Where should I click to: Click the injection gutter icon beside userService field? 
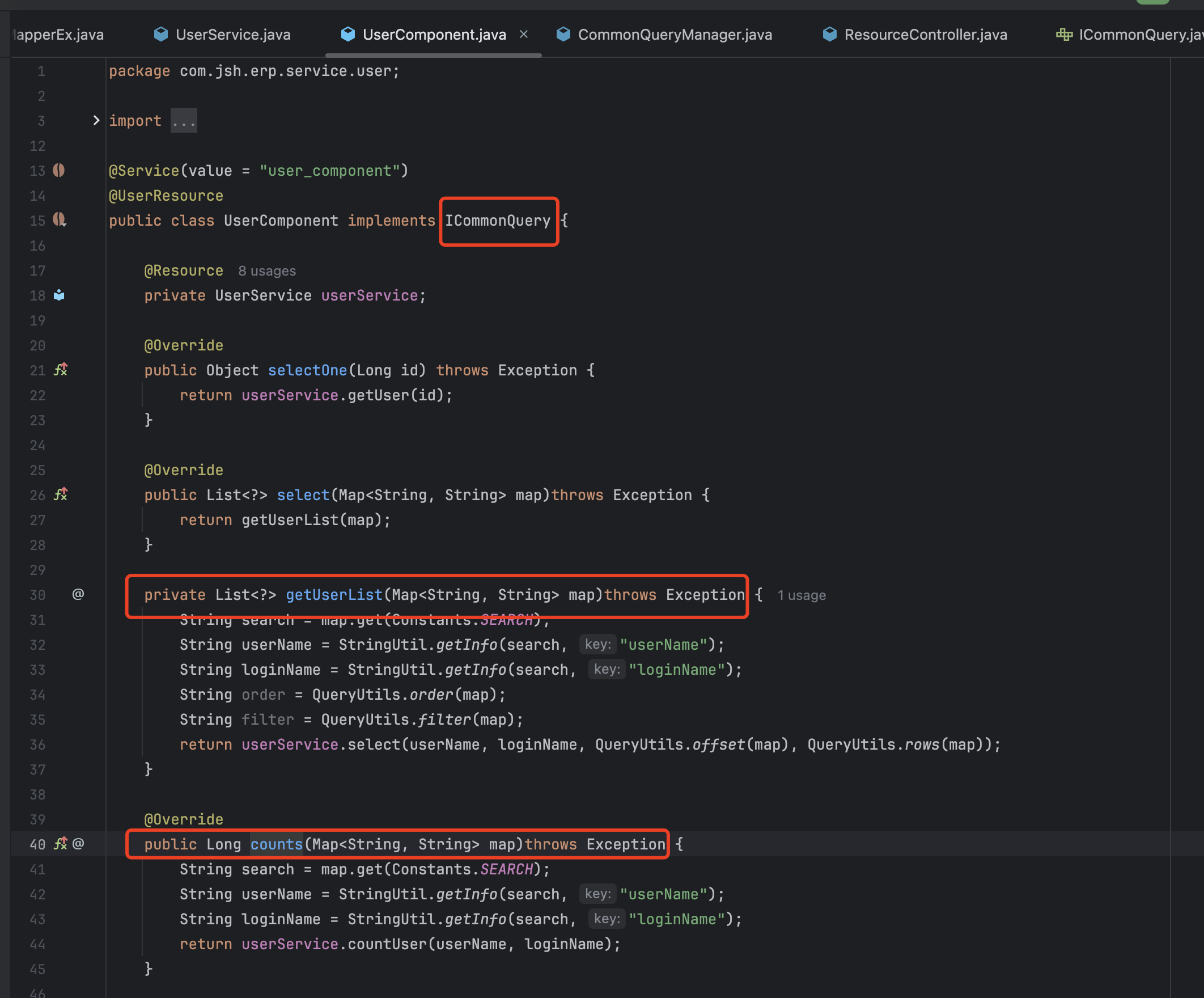click(x=59, y=295)
